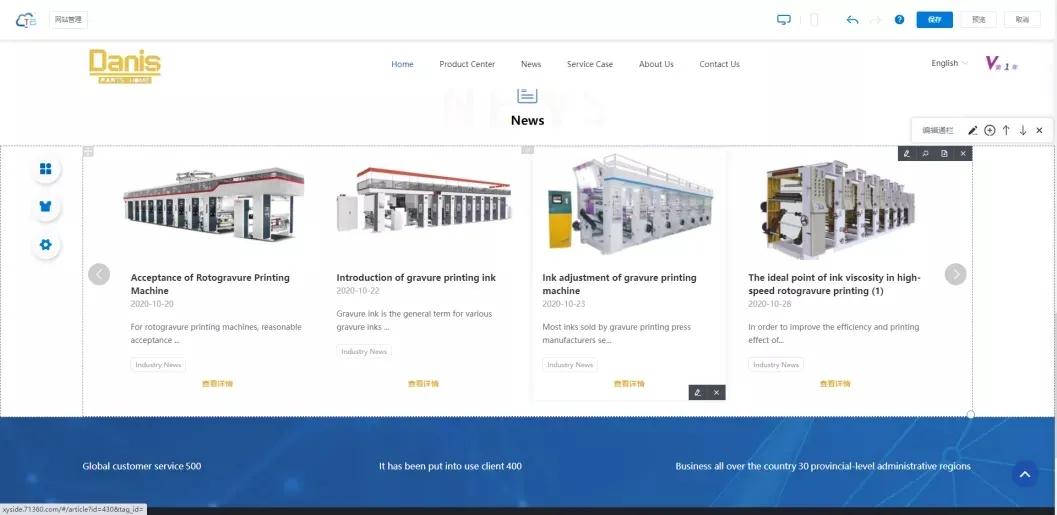Open ideal point of ink viscosity article
This screenshot has height=515, width=1057.
click(835, 284)
